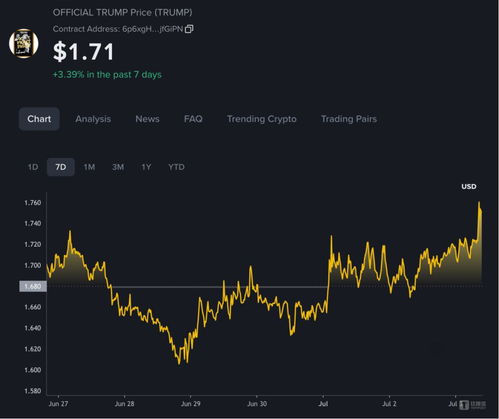Copy the contract address using copy icon

click(189, 29)
